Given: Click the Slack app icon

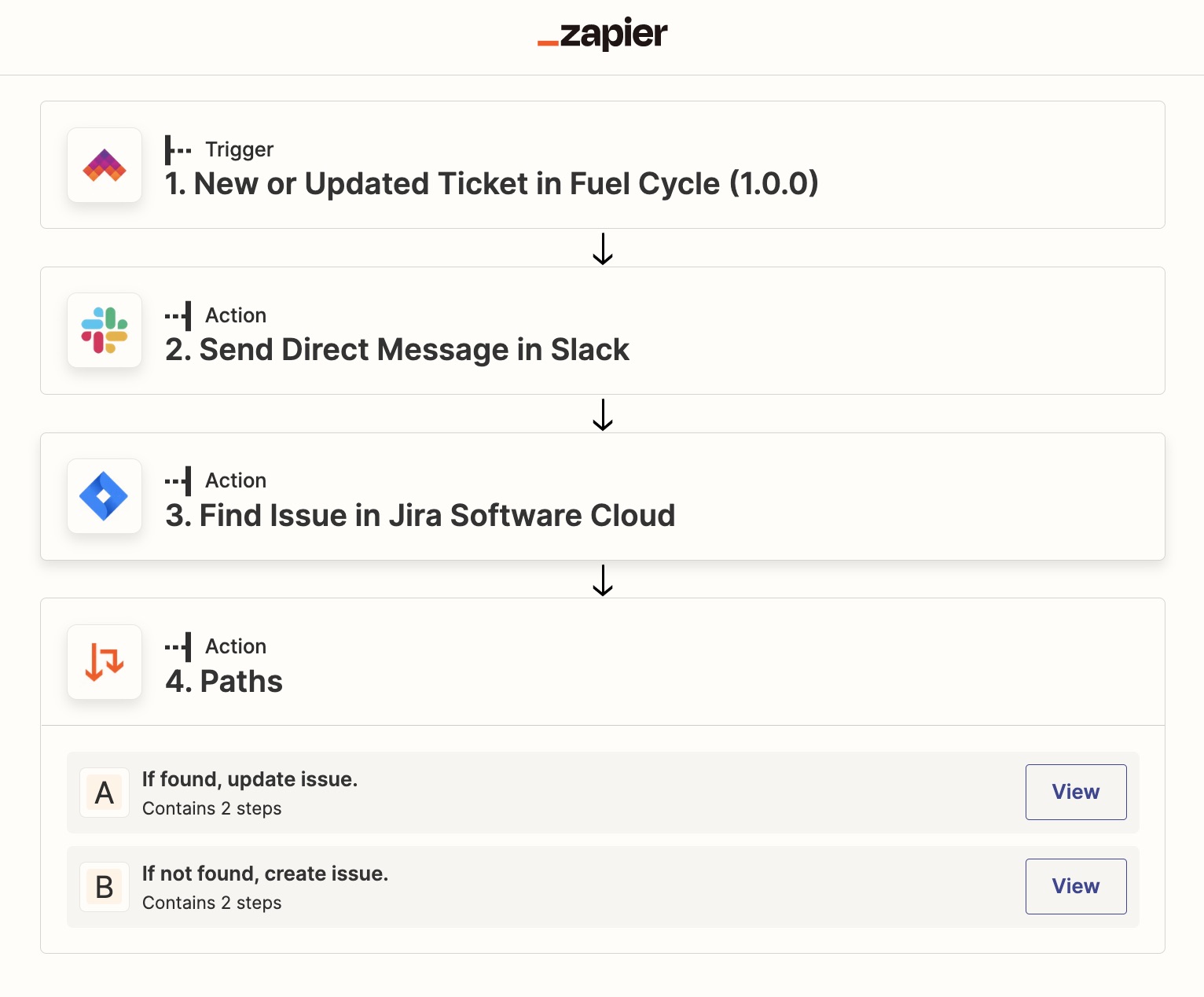Looking at the screenshot, I should pyautogui.click(x=105, y=330).
